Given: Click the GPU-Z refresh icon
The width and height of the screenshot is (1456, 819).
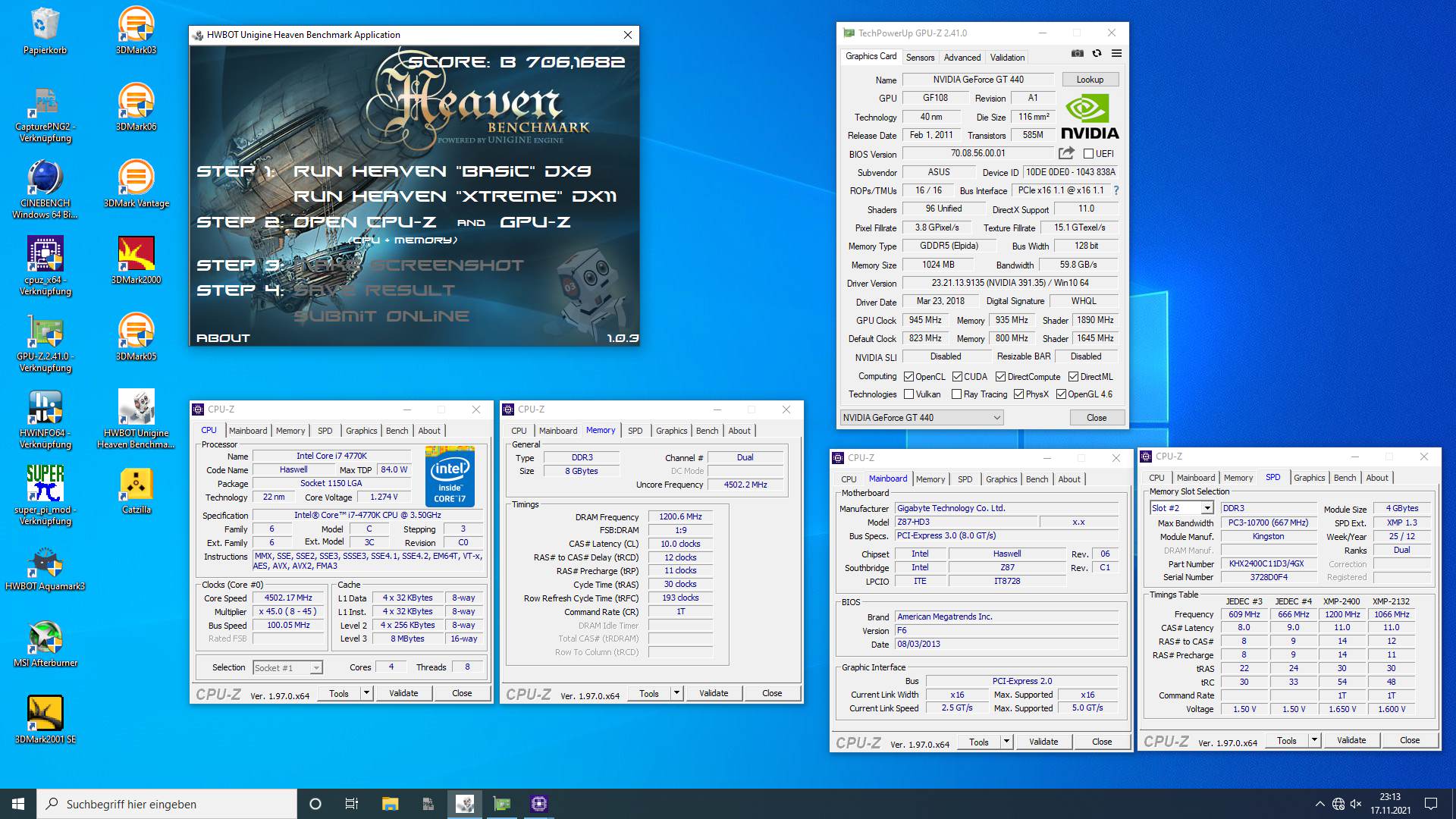Looking at the screenshot, I should pyautogui.click(x=1097, y=53).
